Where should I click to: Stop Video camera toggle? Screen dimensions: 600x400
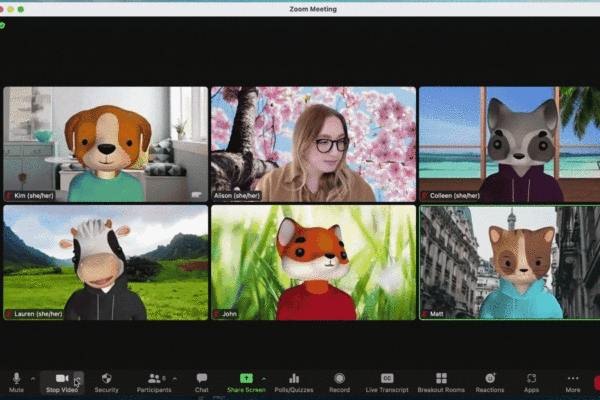(x=60, y=379)
